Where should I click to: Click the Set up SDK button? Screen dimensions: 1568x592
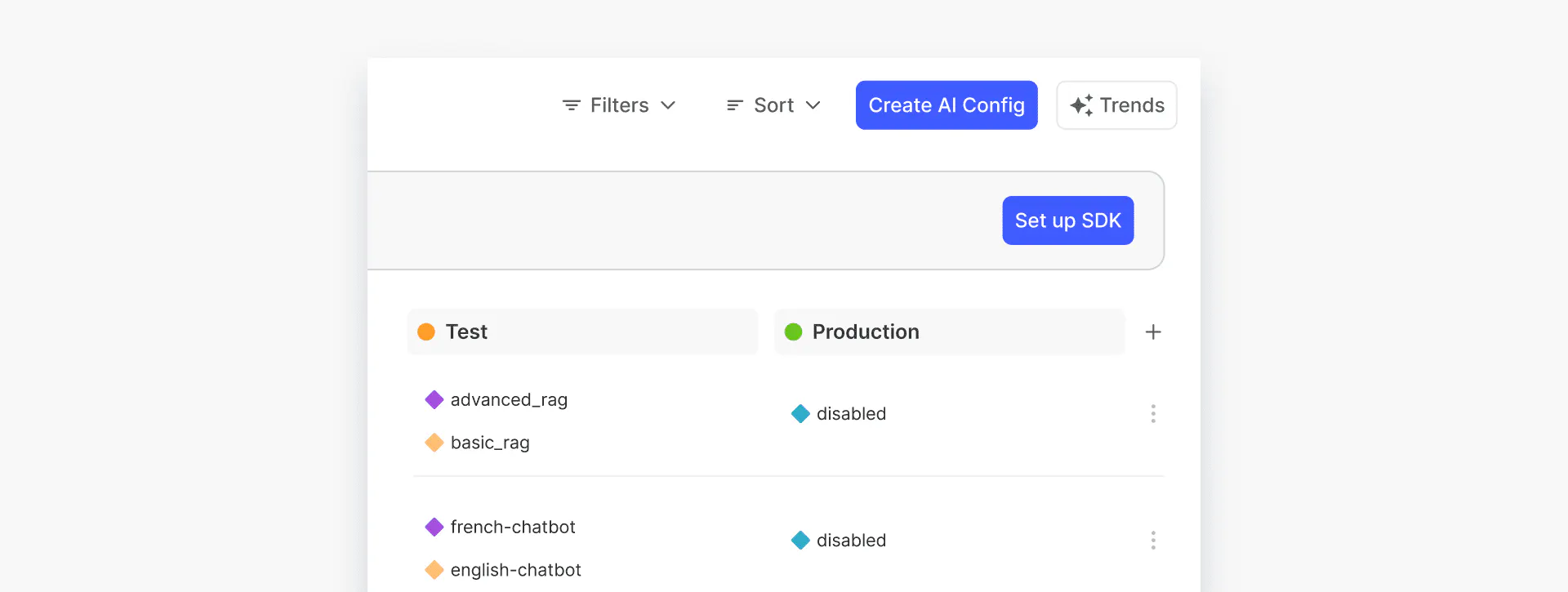[1067, 220]
